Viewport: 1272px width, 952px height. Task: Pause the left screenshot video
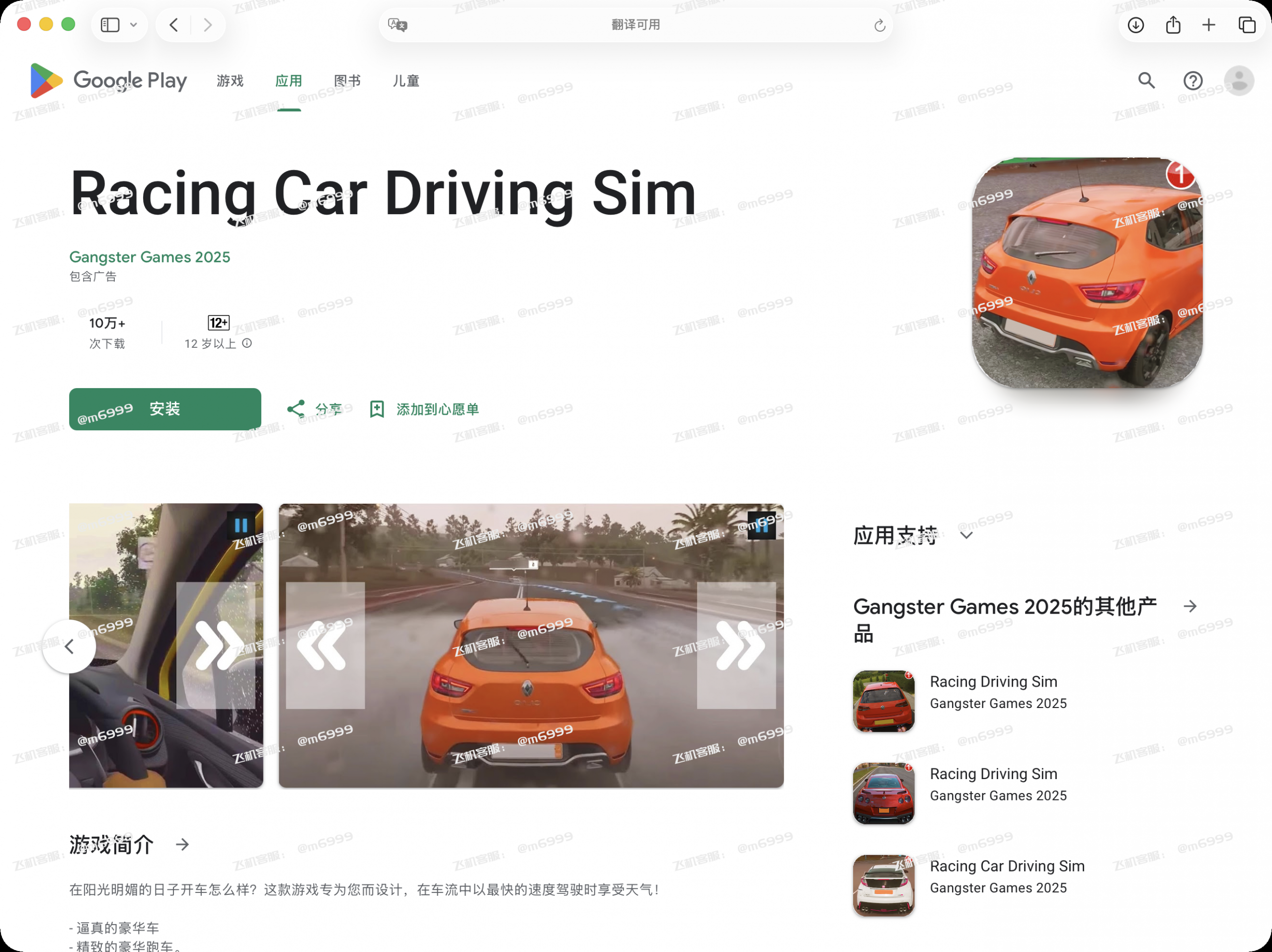(241, 525)
